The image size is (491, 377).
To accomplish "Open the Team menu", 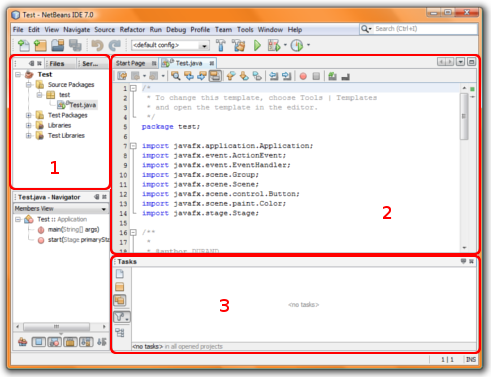I will coord(223,30).
